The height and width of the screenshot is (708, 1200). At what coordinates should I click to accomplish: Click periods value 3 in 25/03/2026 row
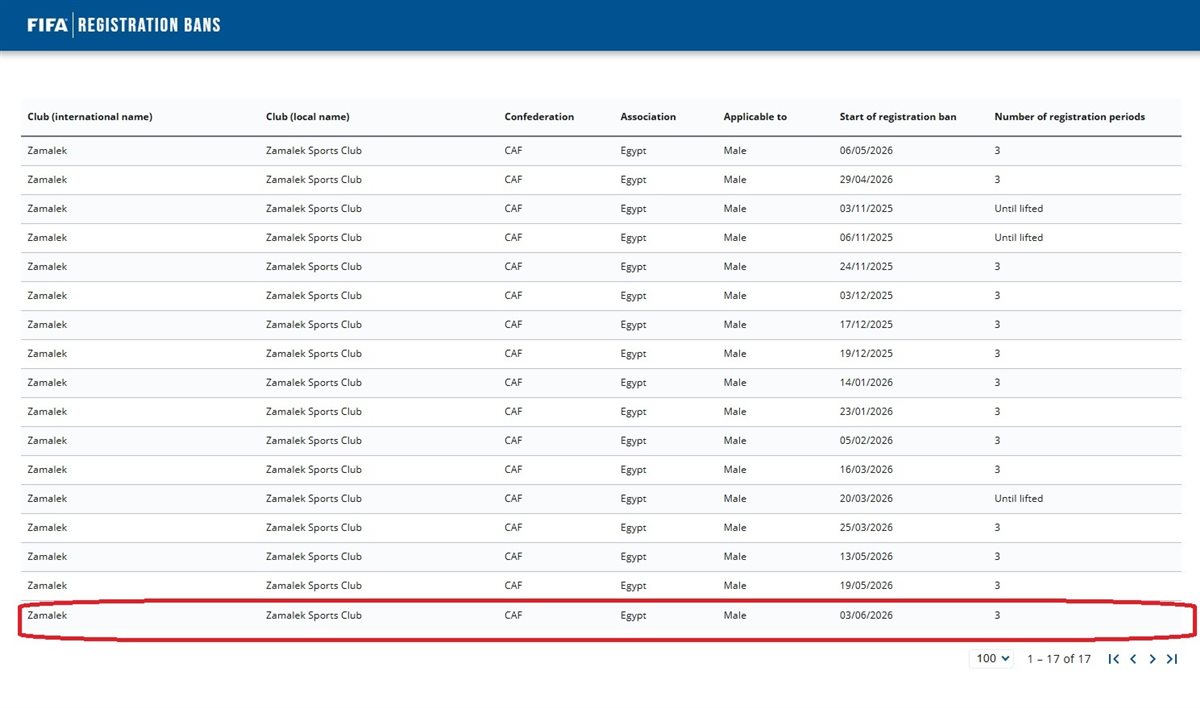tap(998, 528)
